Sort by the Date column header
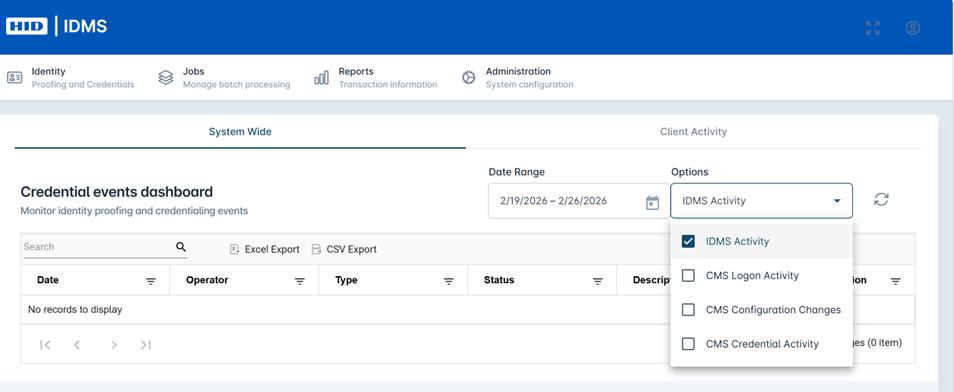The image size is (954, 392). (48, 280)
